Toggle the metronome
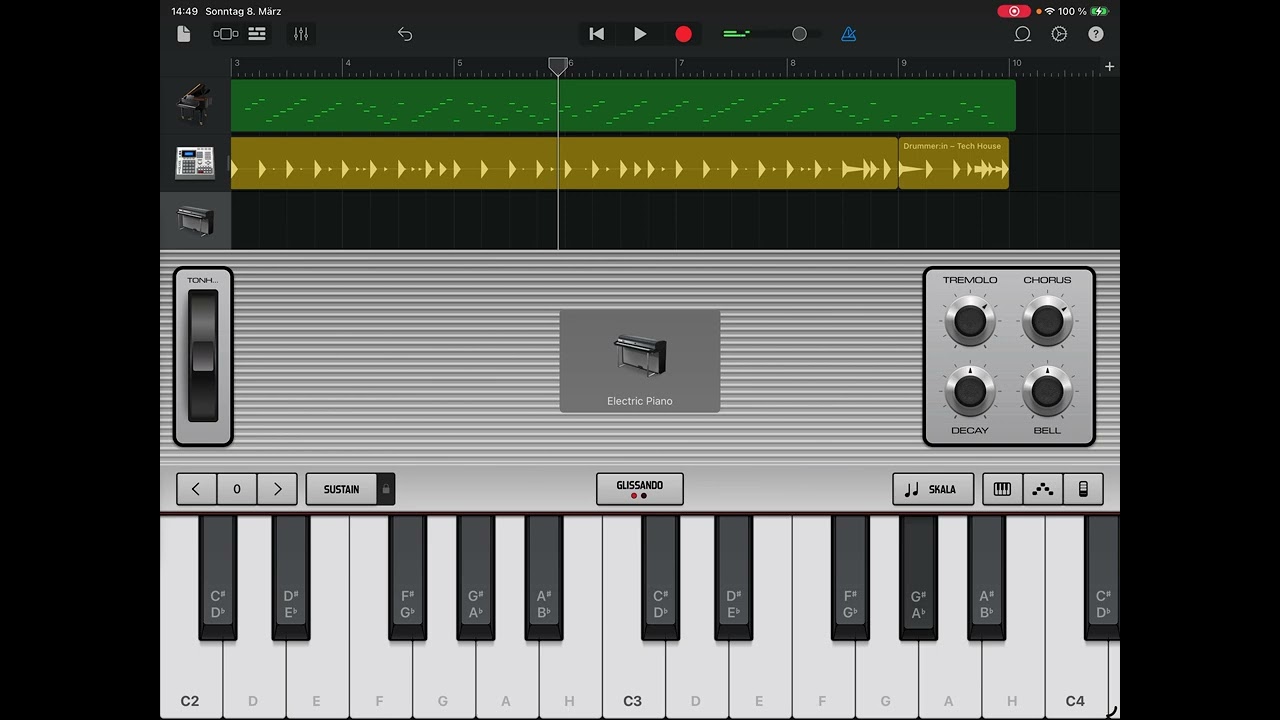1280x720 pixels. click(x=849, y=34)
